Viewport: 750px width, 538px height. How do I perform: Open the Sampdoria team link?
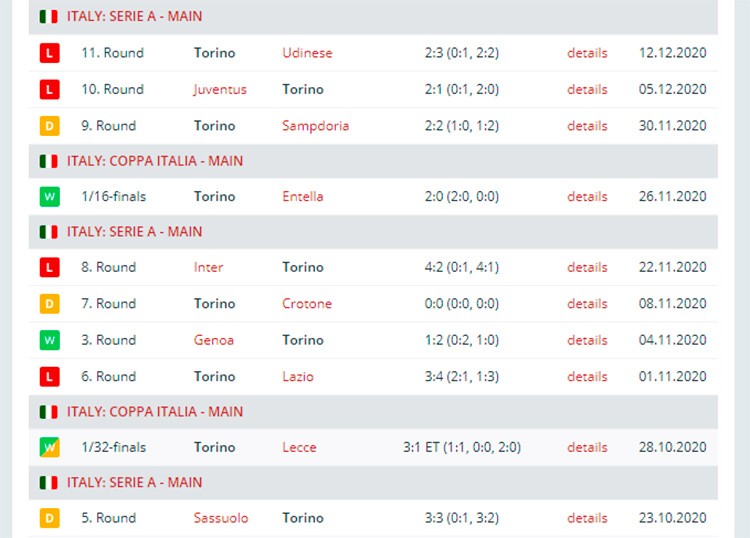[x=315, y=126]
